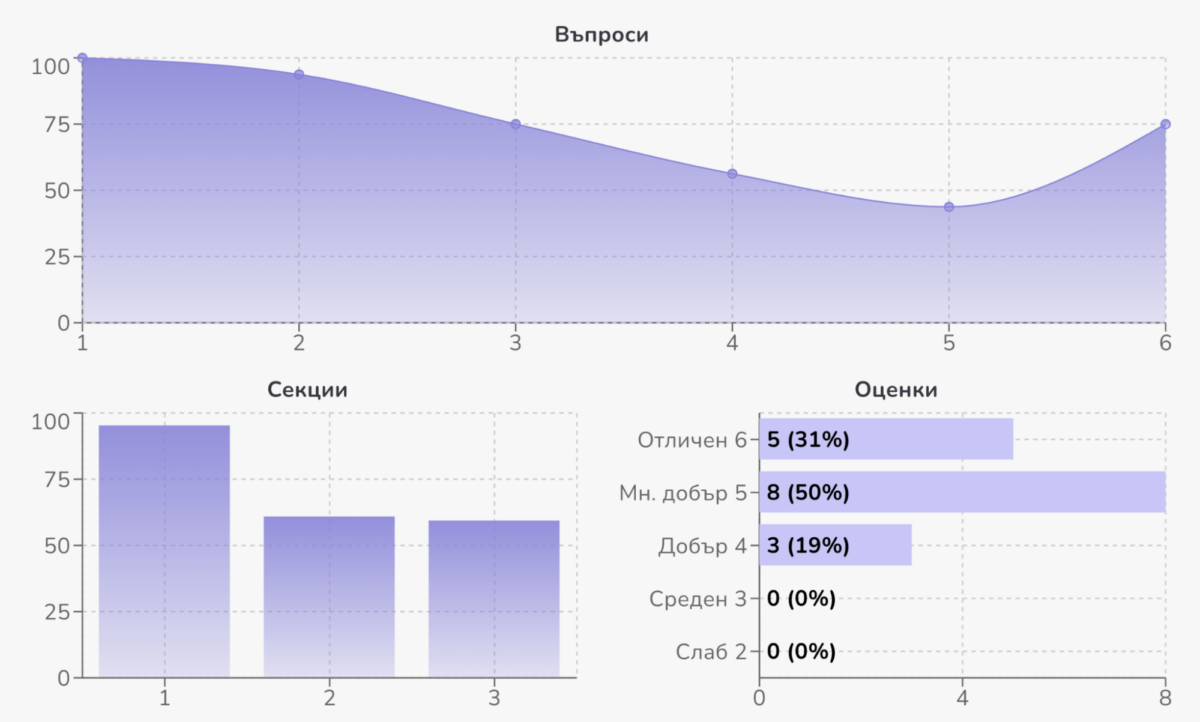Click the 3 (19%) value label
The height and width of the screenshot is (722, 1200).
pyautogui.click(x=808, y=546)
